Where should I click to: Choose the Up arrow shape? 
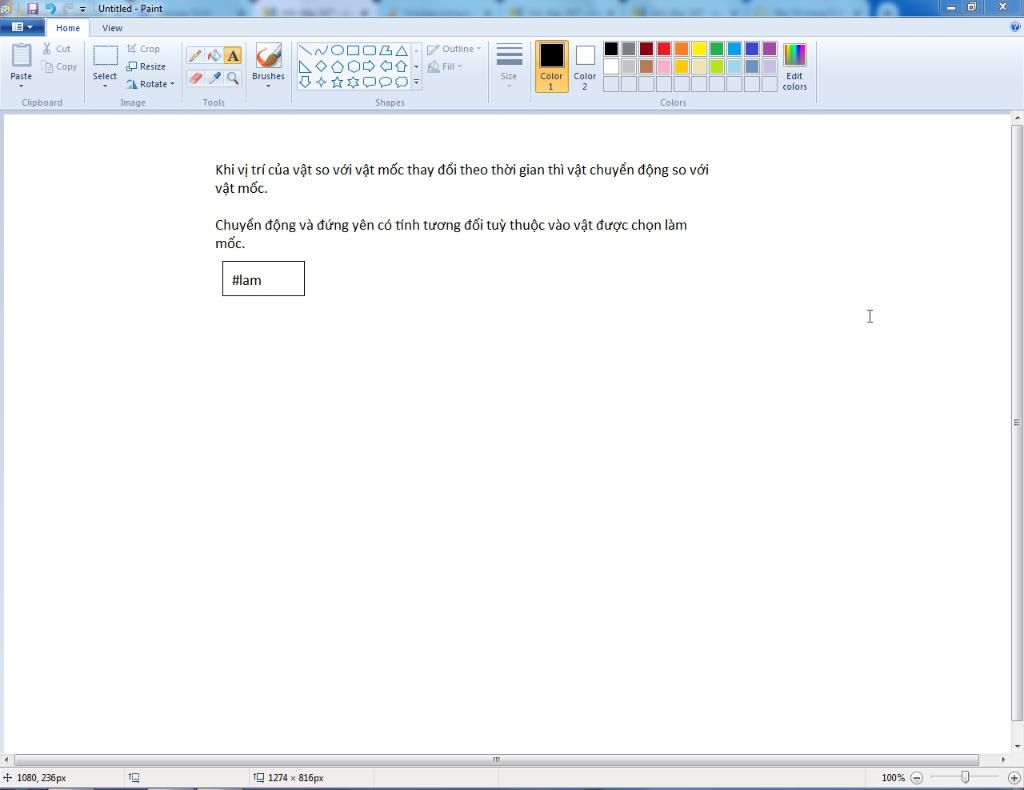click(401, 66)
